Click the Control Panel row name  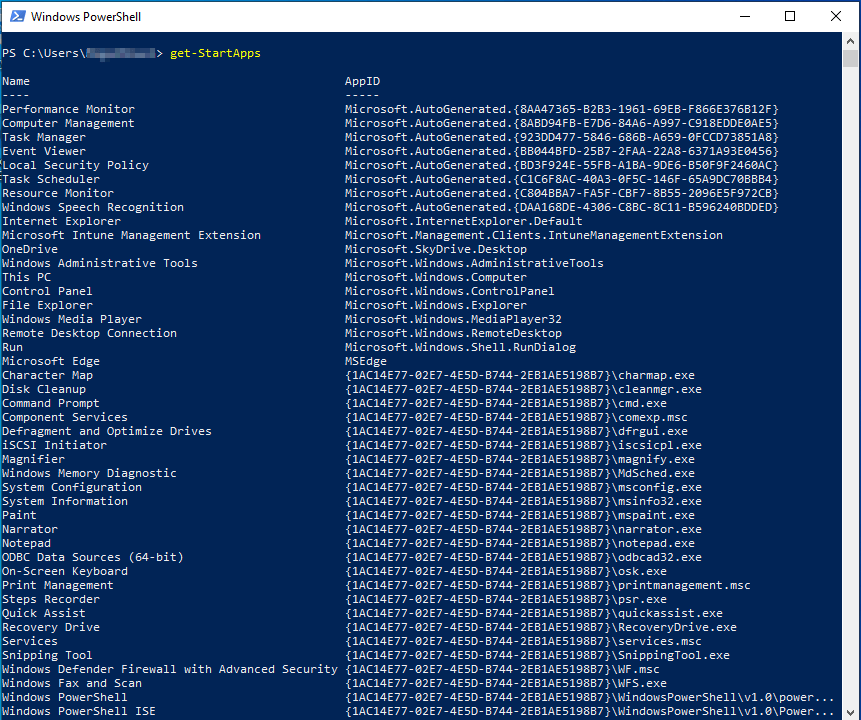point(47,291)
